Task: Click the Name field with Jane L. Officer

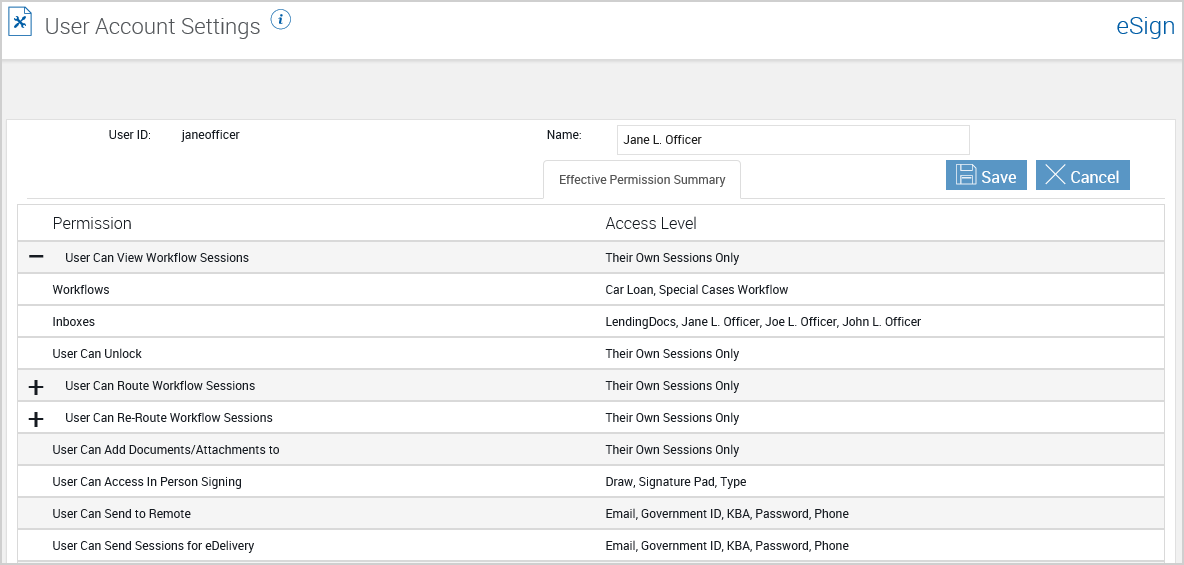Action: point(793,140)
